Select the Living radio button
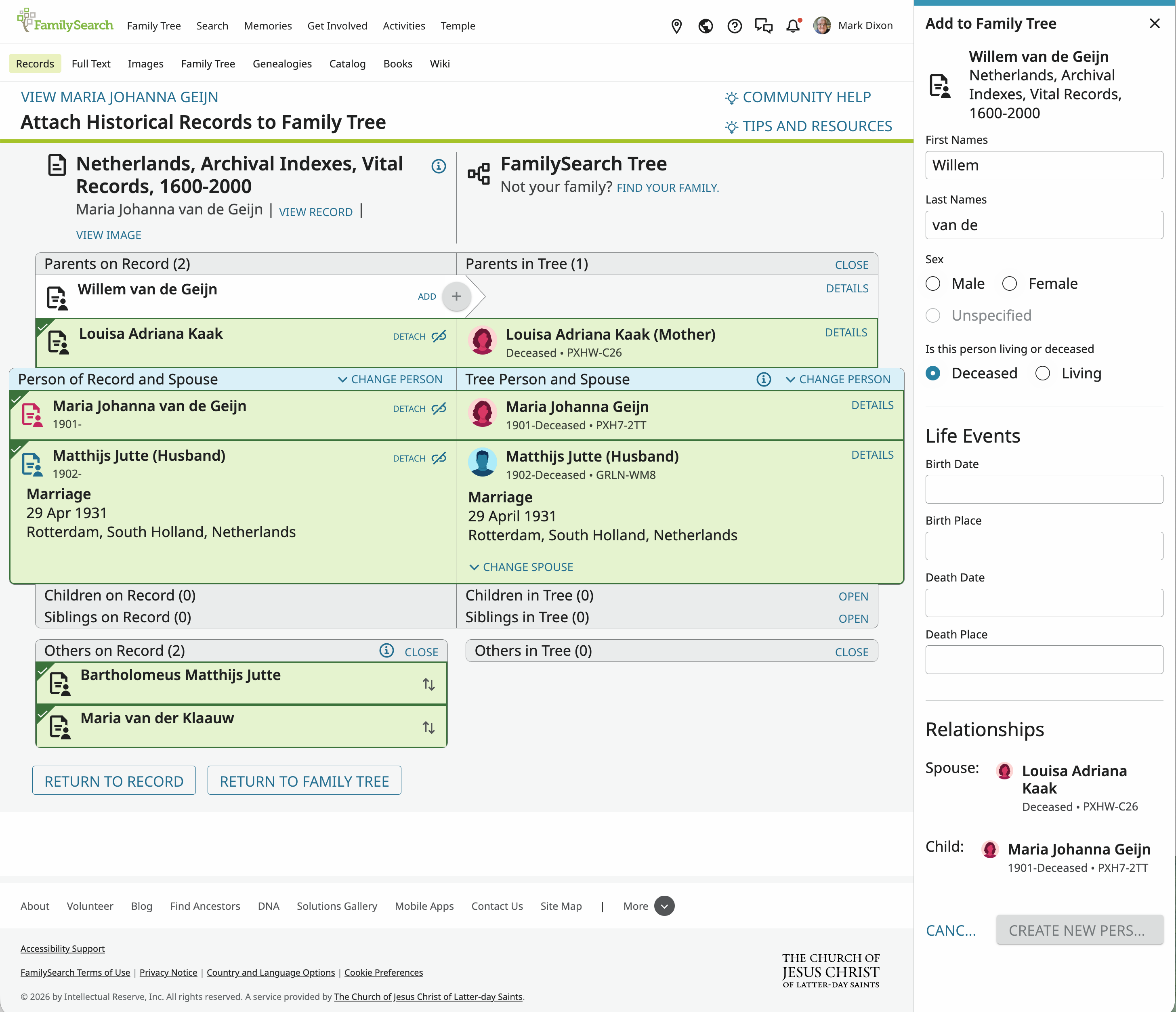Image resolution: width=1176 pixels, height=1012 pixels. pos(1043,374)
